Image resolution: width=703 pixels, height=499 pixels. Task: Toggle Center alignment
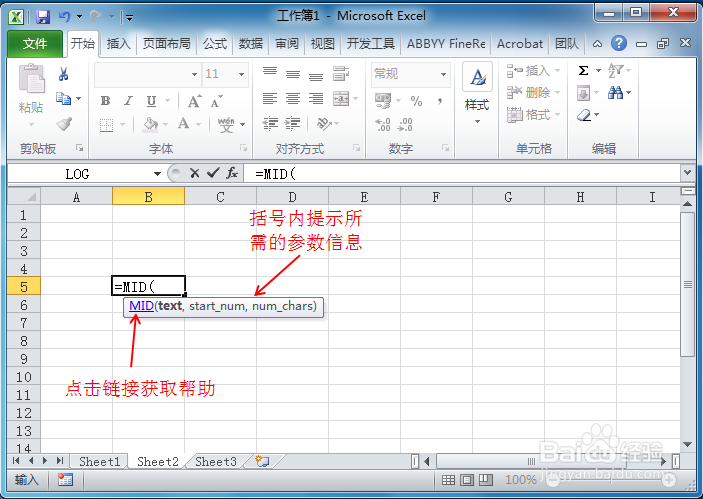click(293, 98)
